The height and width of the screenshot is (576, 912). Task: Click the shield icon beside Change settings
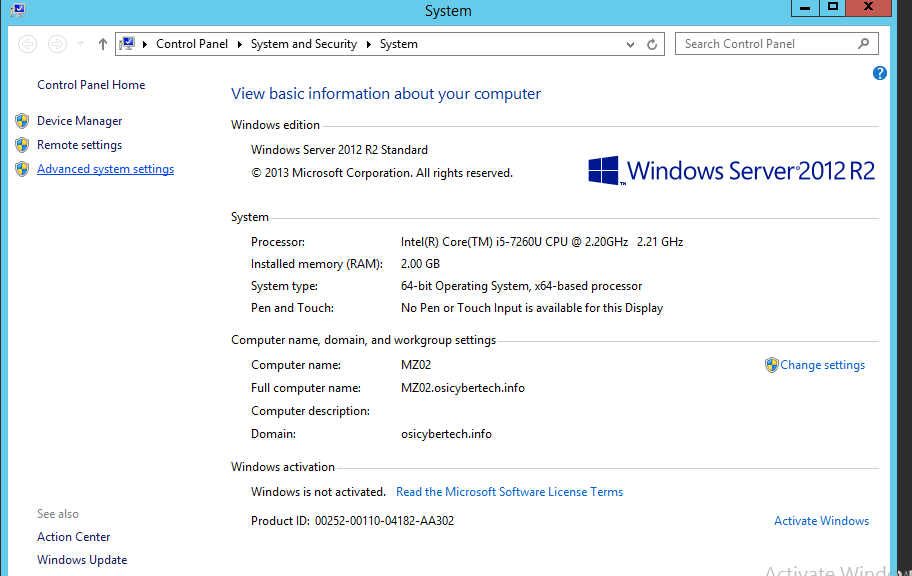(771, 365)
